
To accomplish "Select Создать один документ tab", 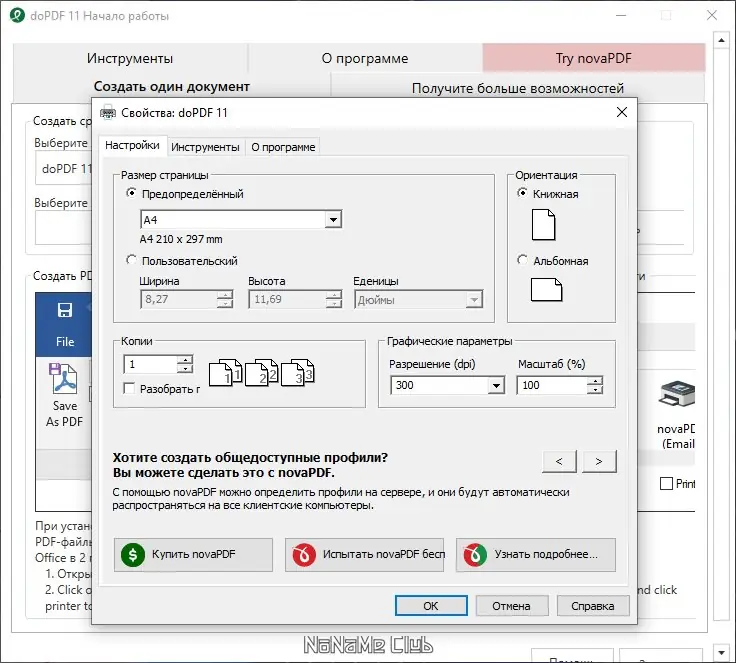I will click(x=172, y=86).
